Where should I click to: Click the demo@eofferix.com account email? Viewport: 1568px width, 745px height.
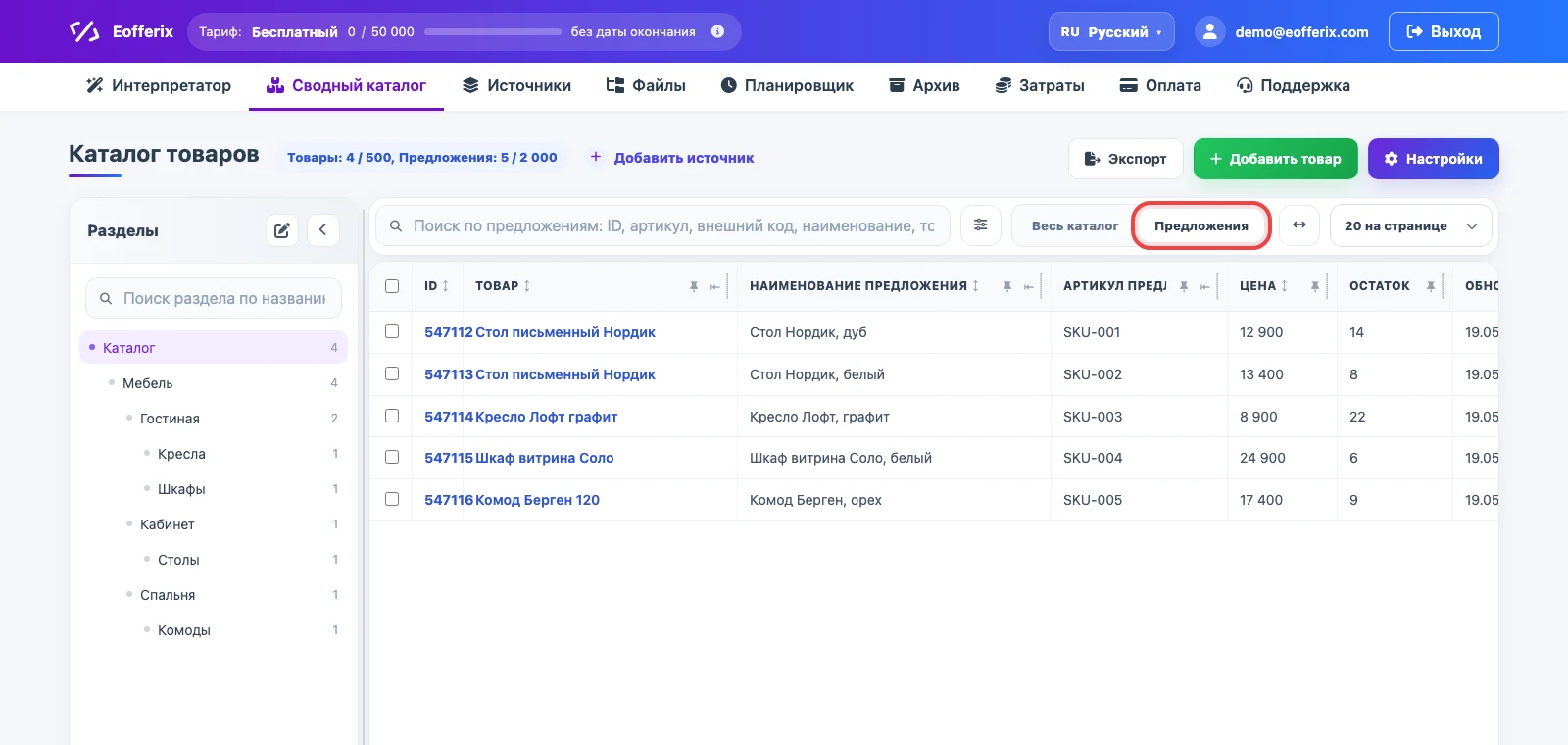pyautogui.click(x=1301, y=32)
